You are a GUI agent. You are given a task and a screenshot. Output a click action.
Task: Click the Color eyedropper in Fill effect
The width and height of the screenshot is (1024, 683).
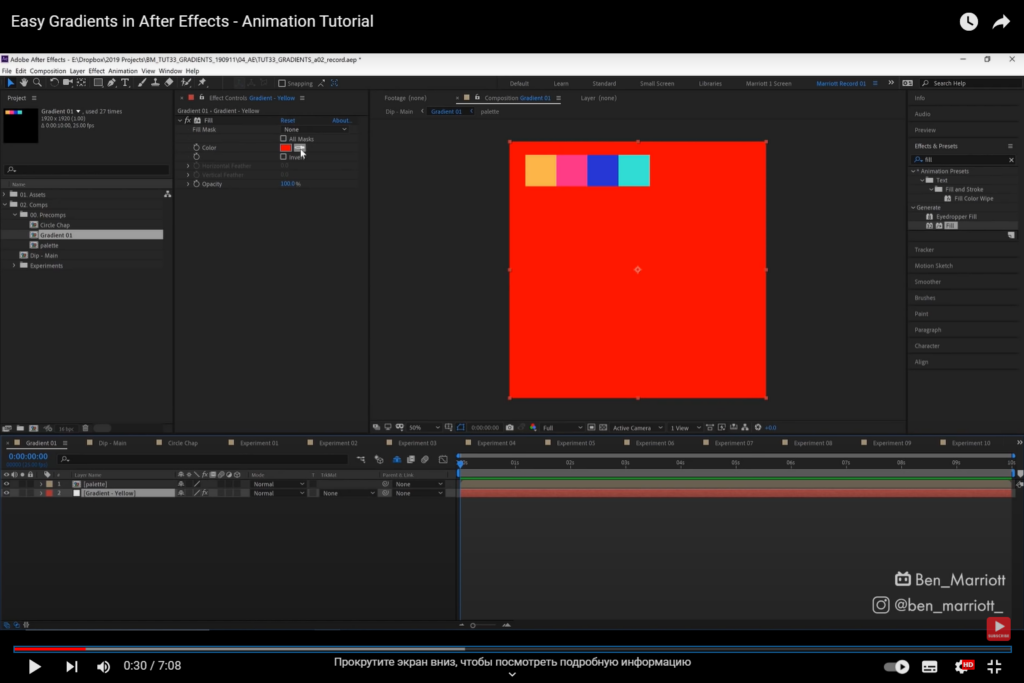pyautogui.click(x=300, y=148)
